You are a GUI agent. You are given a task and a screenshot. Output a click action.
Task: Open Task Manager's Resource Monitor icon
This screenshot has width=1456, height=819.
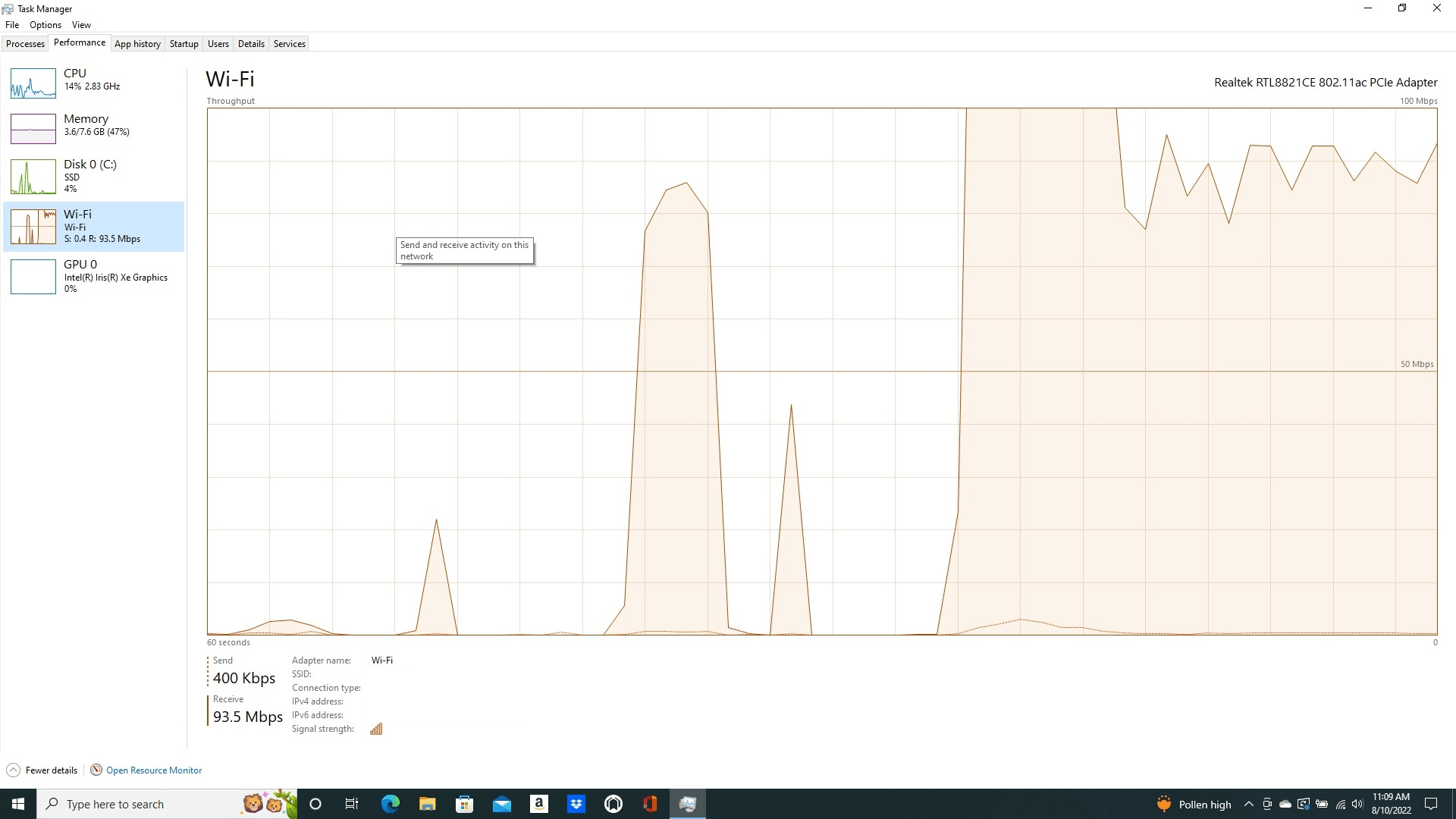click(96, 770)
